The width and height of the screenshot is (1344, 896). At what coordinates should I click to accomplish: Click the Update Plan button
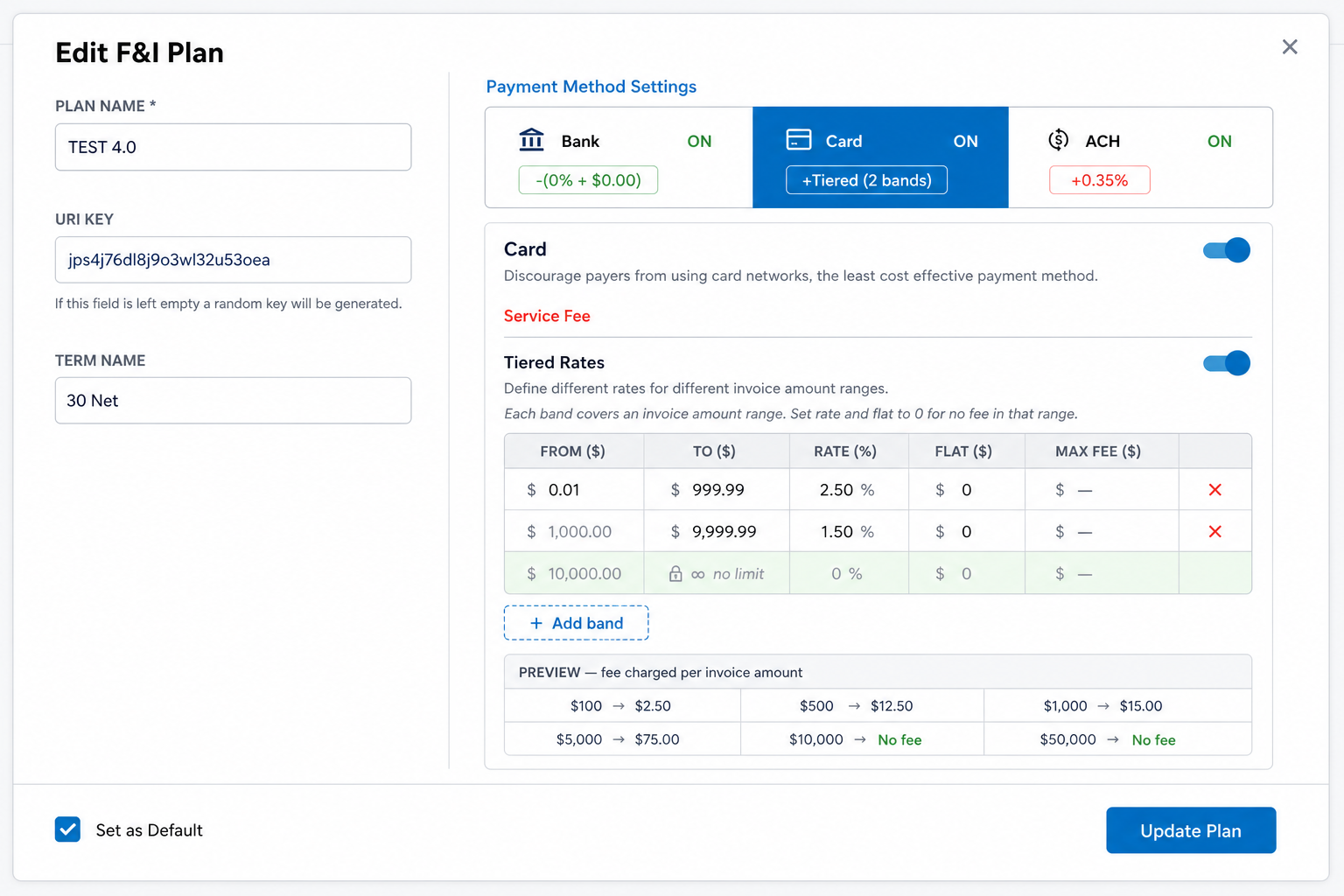[1191, 830]
